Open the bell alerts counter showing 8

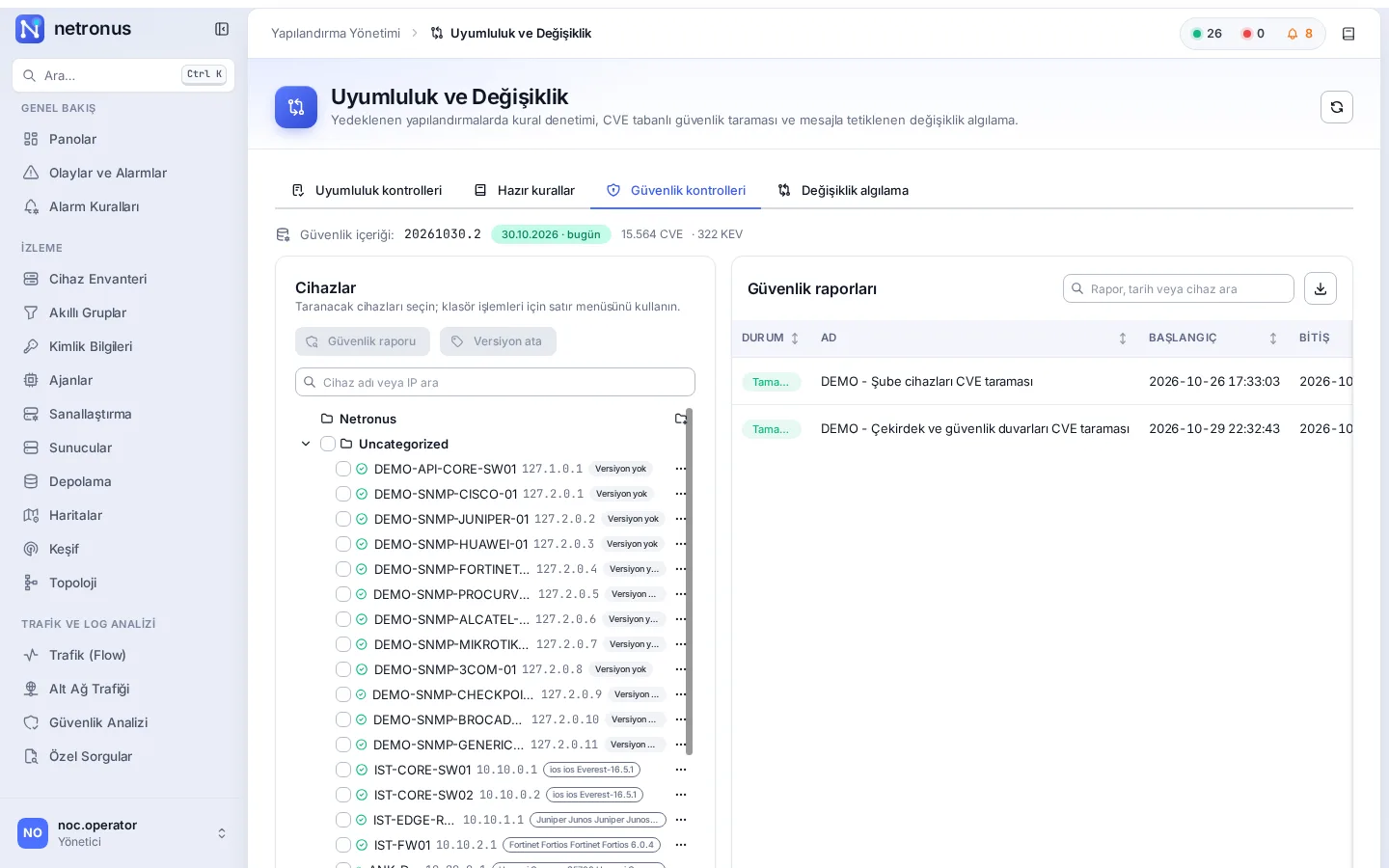[1299, 34]
